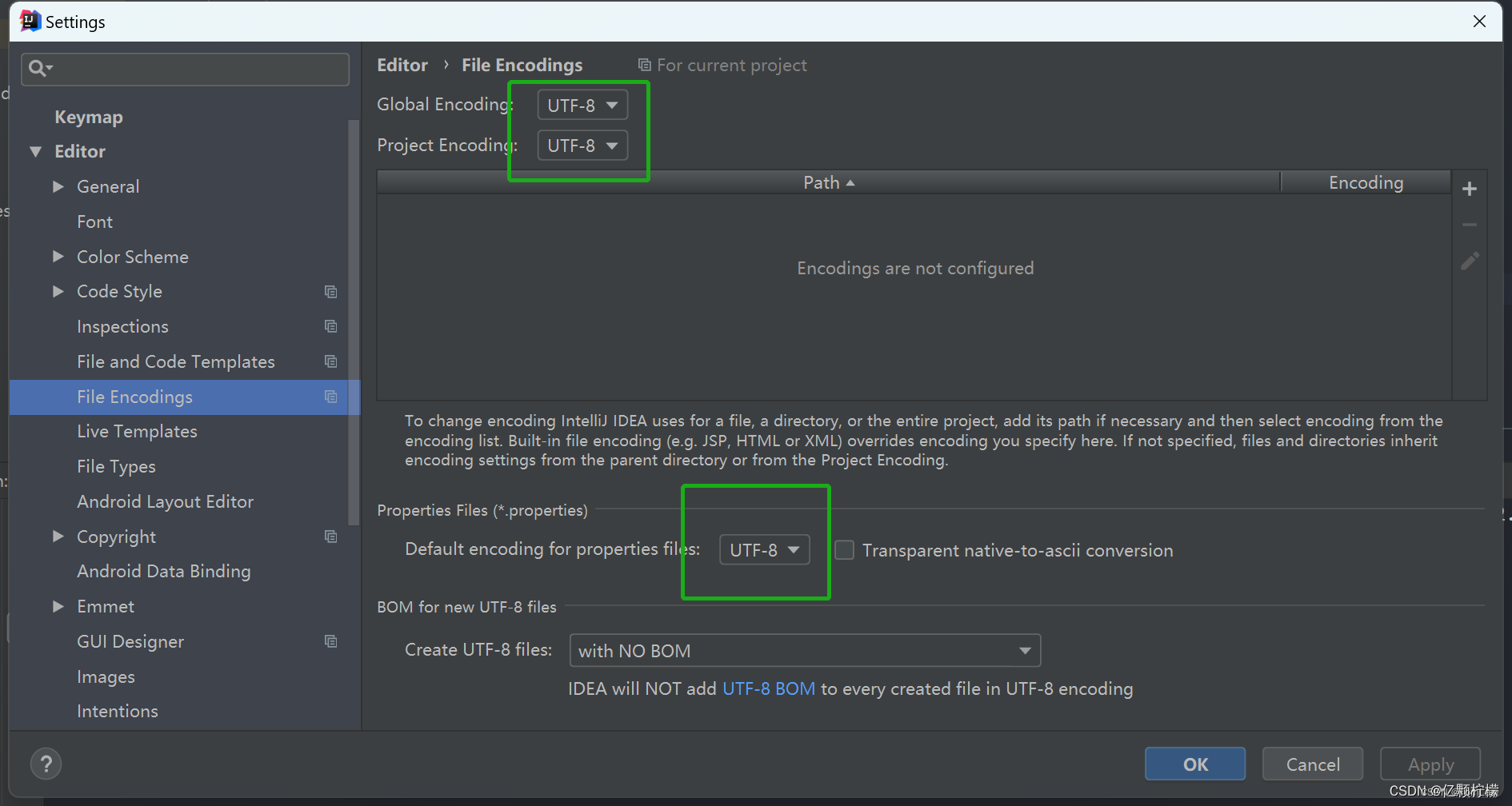This screenshot has width=1512, height=806.
Task: Click project-level icon next to Inspections
Action: coord(330,326)
